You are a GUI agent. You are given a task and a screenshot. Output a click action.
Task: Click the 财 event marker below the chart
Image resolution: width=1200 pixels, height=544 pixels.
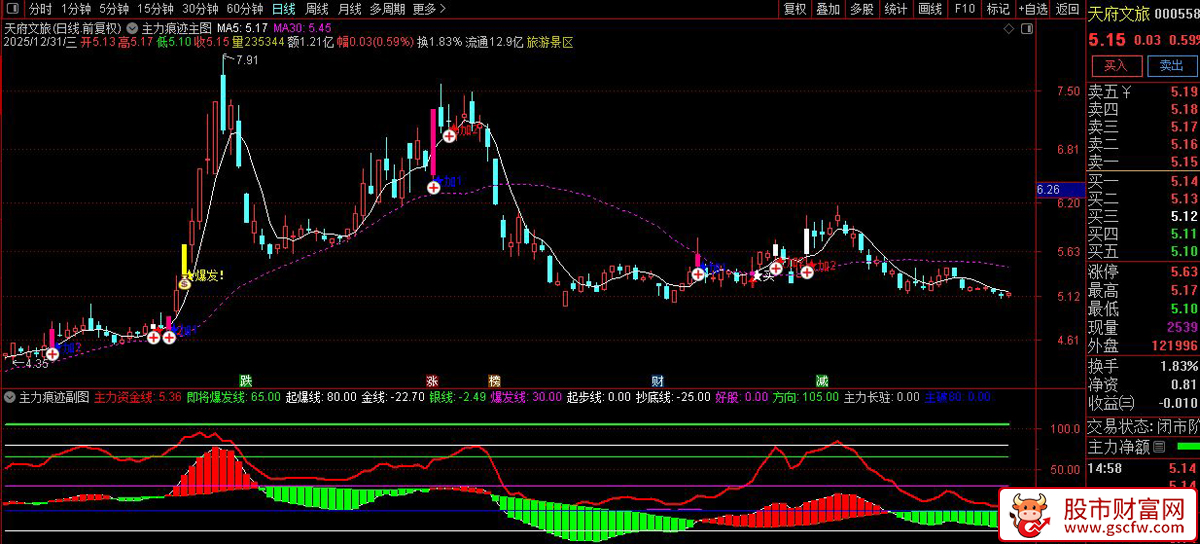click(x=657, y=381)
